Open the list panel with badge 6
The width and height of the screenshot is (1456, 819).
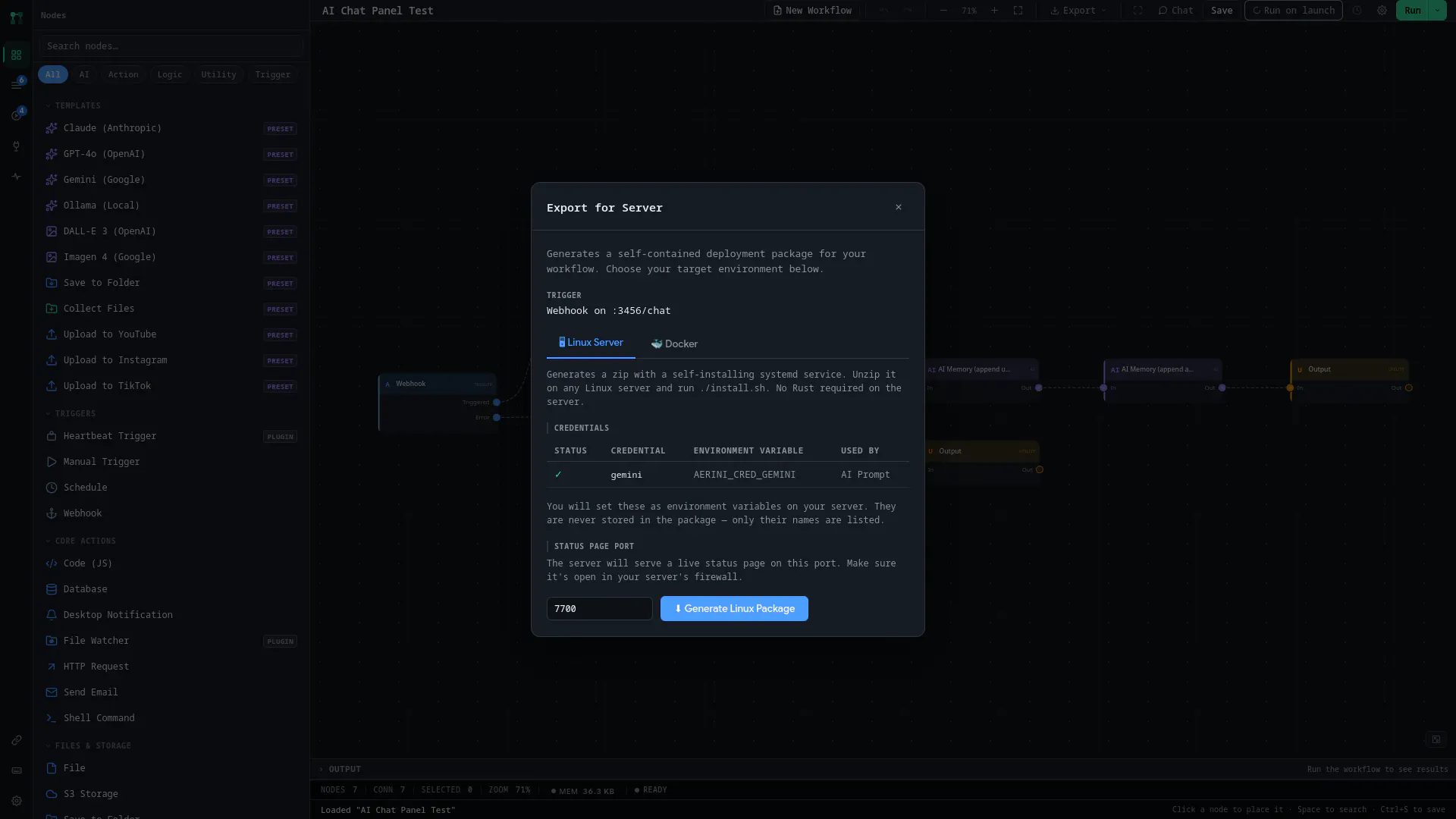click(x=16, y=84)
